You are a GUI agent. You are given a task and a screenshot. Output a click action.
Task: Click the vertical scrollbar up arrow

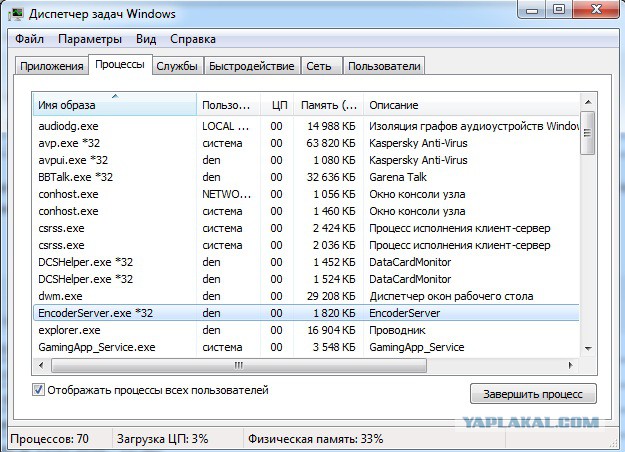pyautogui.click(x=588, y=102)
